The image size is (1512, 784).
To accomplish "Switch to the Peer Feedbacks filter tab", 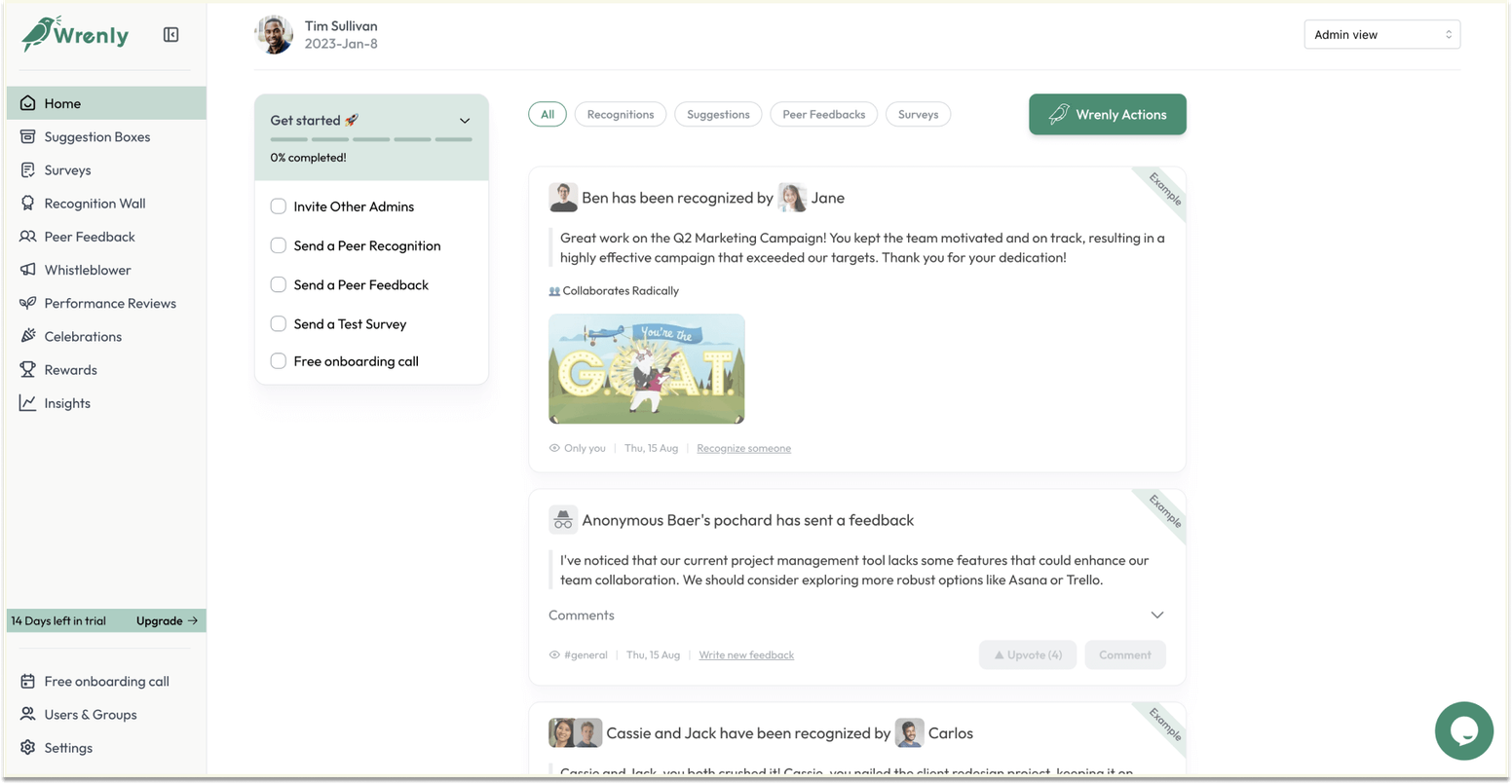I will (x=824, y=114).
